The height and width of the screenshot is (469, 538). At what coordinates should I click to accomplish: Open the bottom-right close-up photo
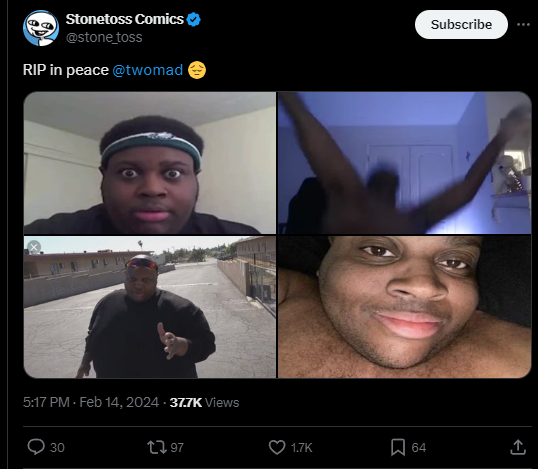[405, 307]
